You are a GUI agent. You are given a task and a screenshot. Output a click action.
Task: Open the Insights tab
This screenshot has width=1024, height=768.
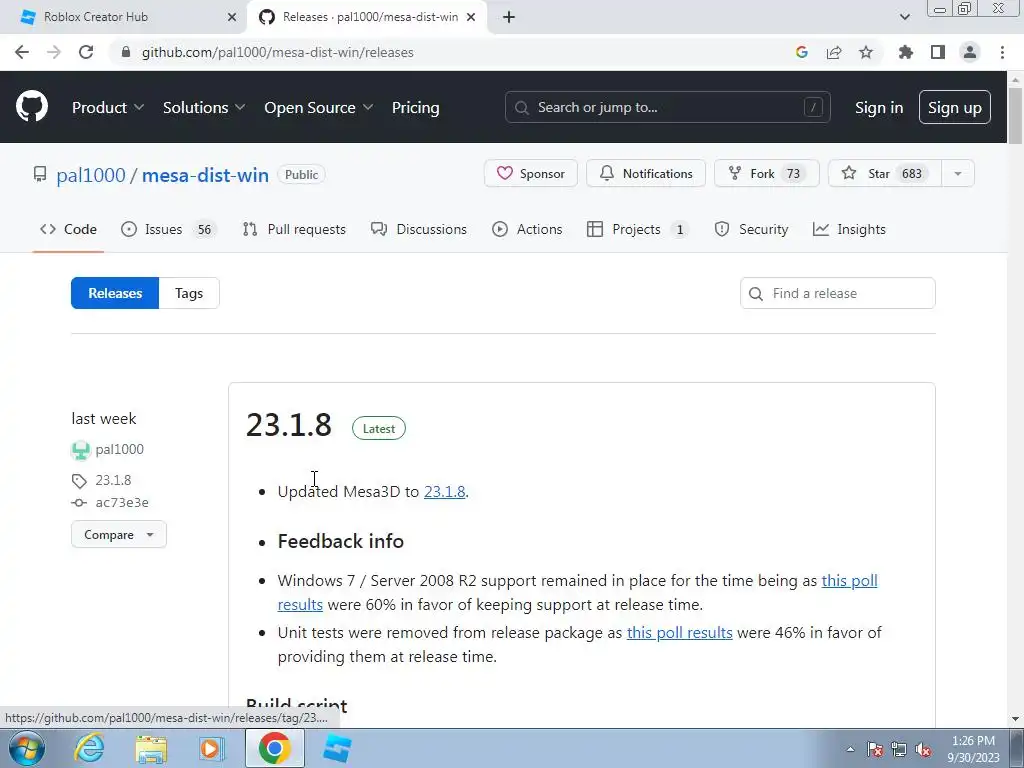849,229
